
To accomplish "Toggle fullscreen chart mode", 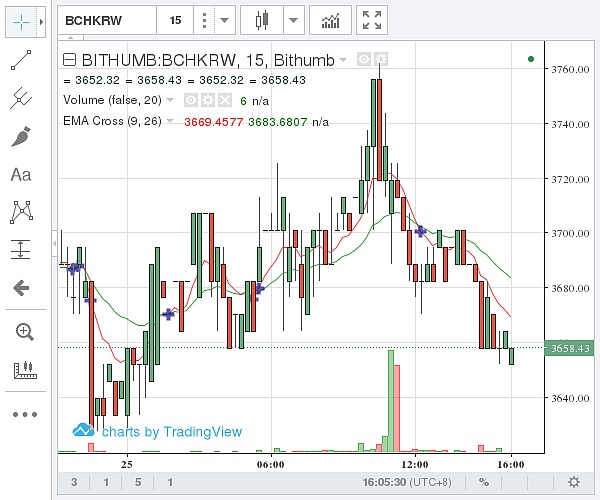I will 372,20.
